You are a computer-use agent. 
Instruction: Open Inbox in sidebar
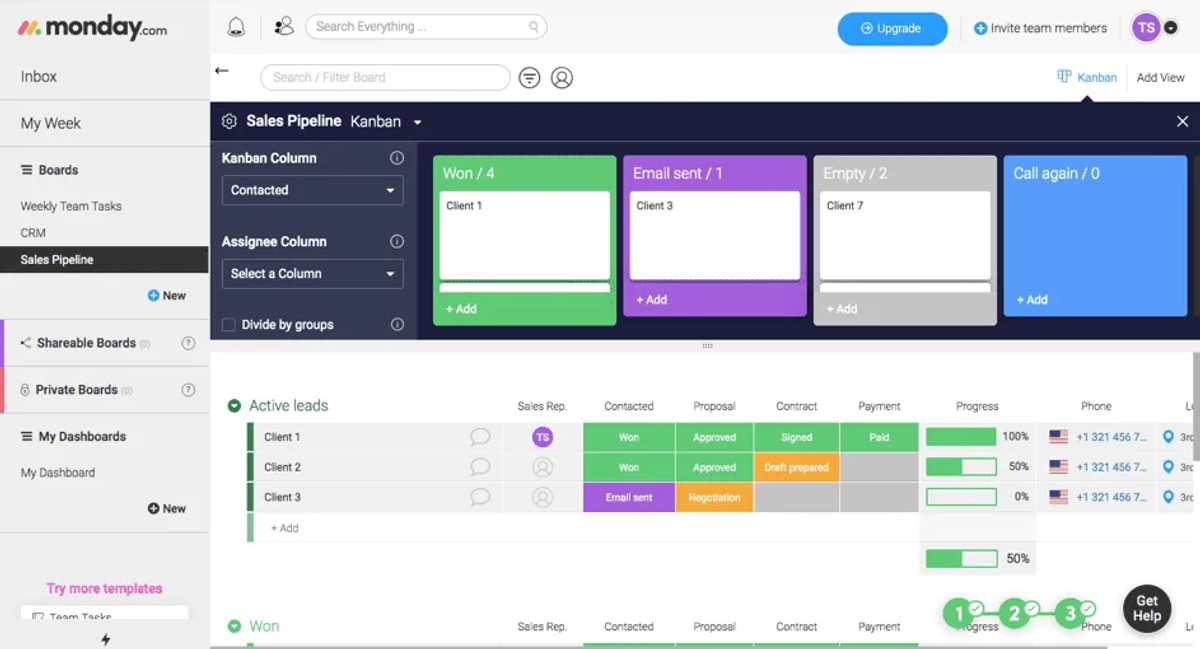(x=39, y=77)
